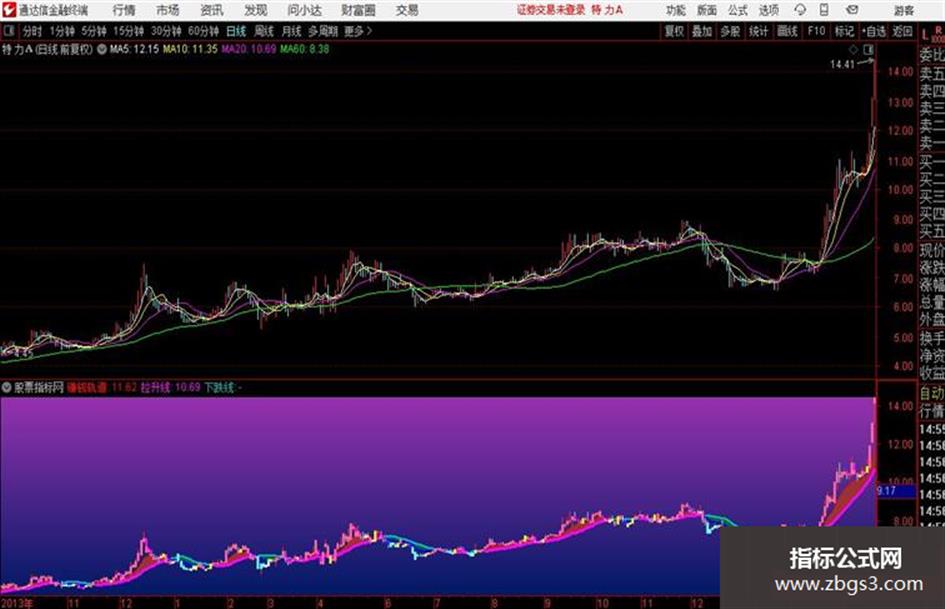The image size is (945, 609).
Task: Toggle the left panel icon in period bar
Action: click(8, 31)
